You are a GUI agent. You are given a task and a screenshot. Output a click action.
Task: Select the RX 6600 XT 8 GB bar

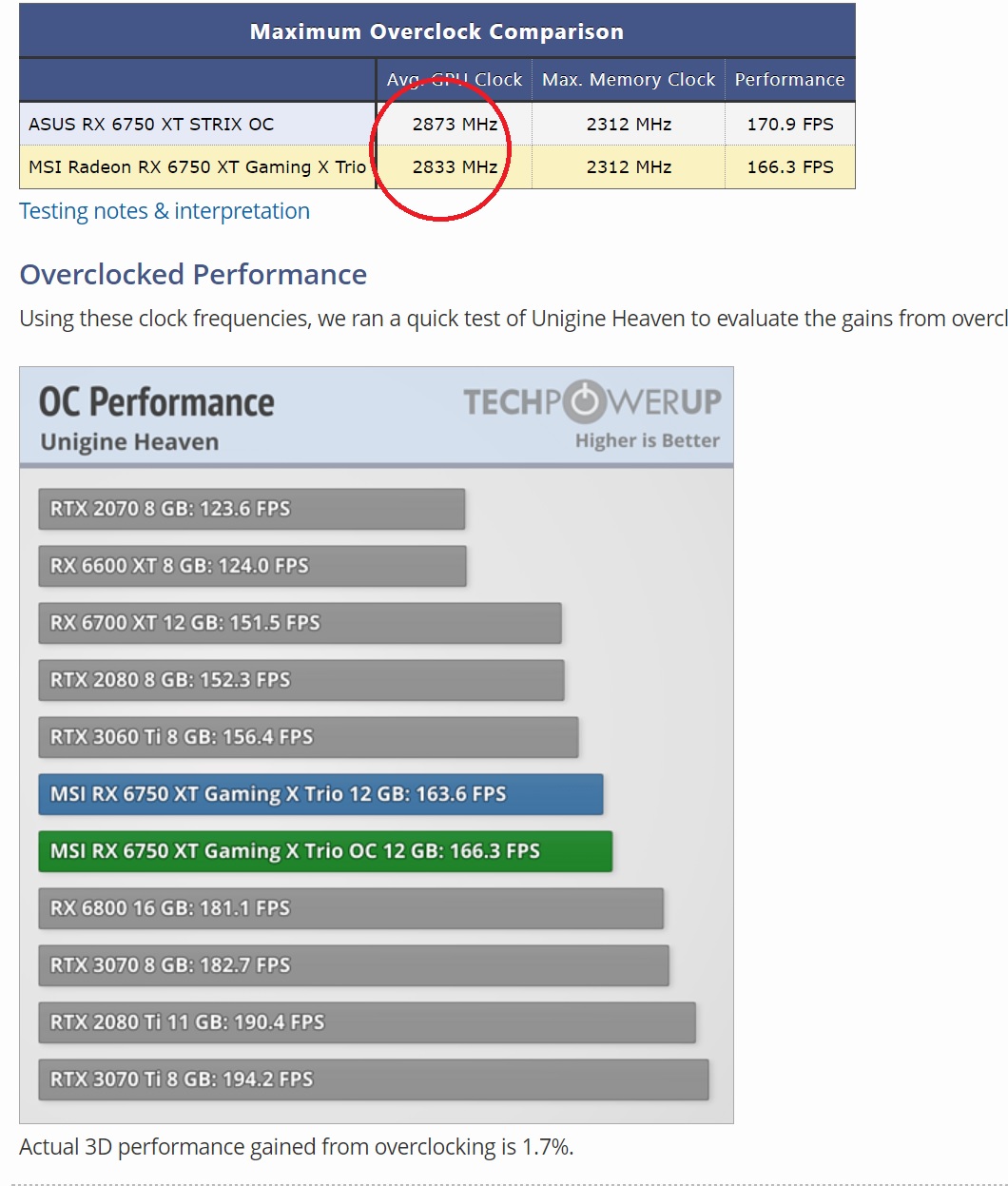click(252, 566)
